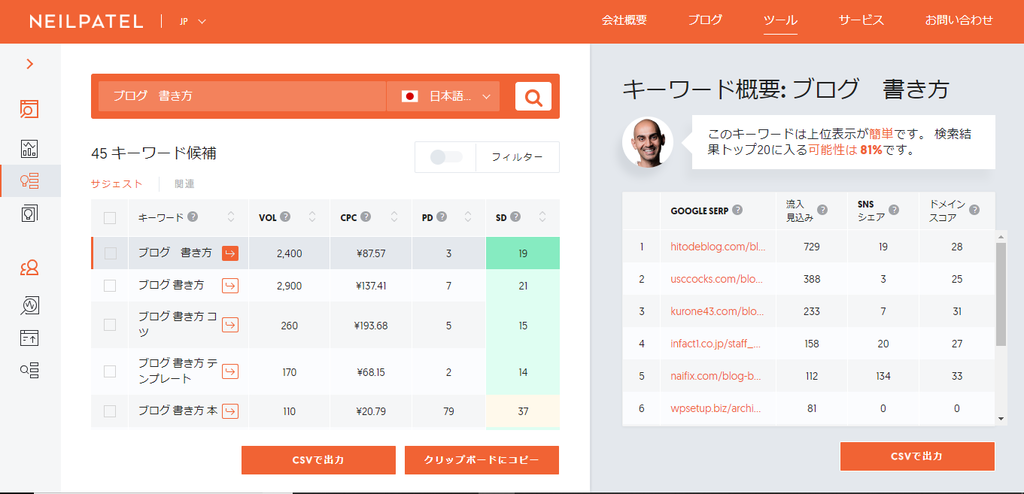Viewport: 1024px width, 494px height.
Task: Sort by キーワード column arrows
Action: [231, 217]
